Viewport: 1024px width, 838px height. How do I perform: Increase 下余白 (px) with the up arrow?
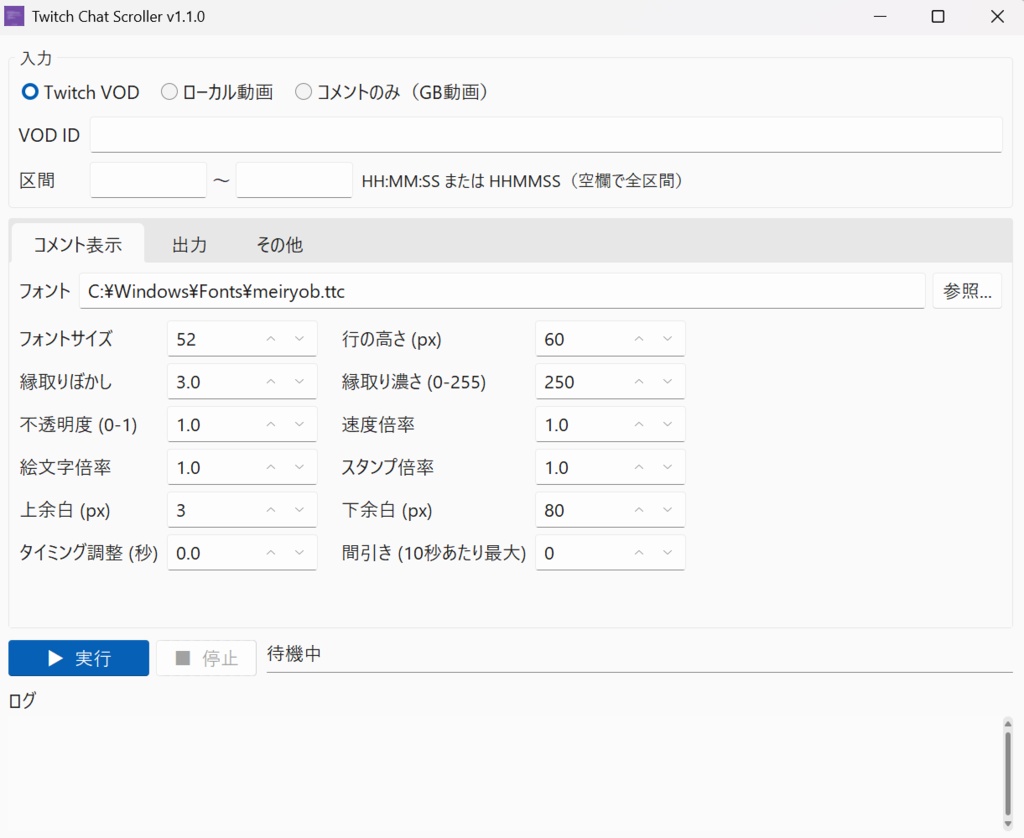tap(639, 510)
